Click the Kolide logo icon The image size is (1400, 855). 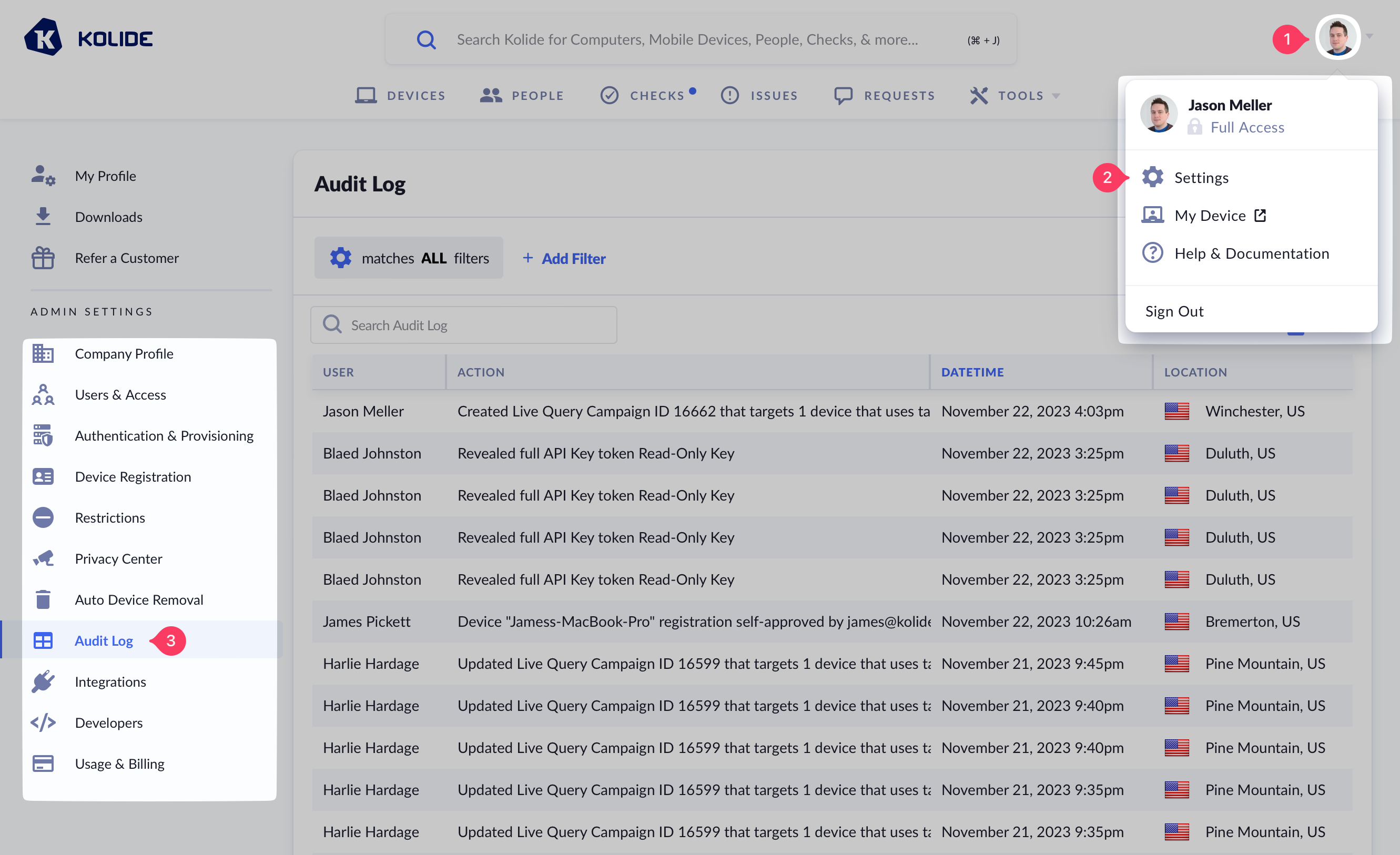coord(43,37)
